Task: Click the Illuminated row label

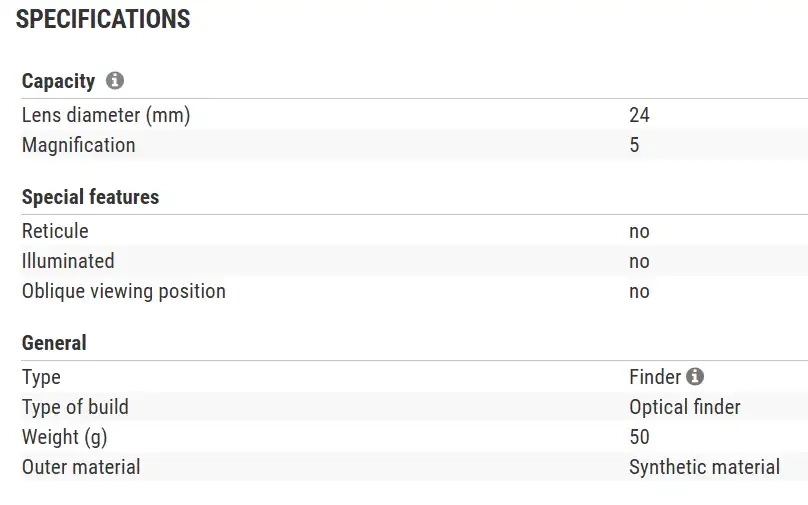Action: 68,261
